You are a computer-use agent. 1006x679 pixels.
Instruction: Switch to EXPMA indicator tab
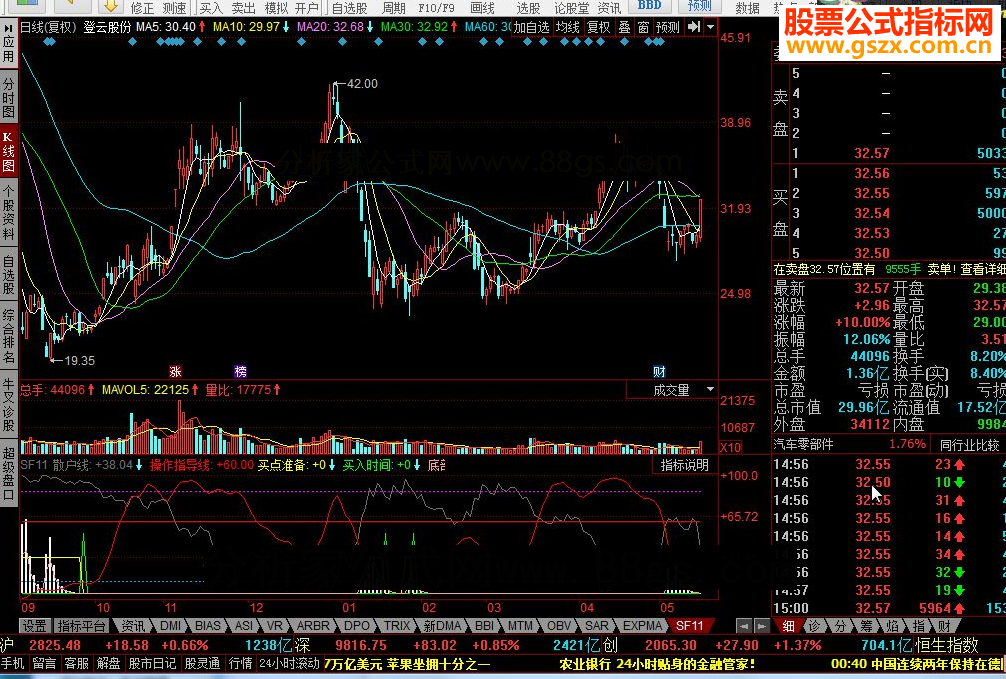(642, 626)
